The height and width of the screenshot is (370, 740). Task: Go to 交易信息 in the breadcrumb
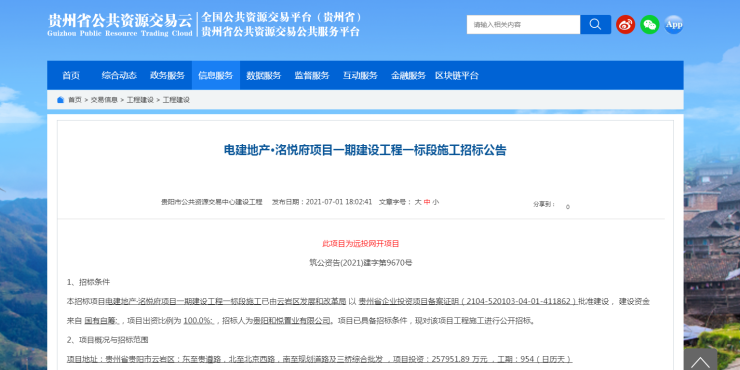(x=104, y=100)
